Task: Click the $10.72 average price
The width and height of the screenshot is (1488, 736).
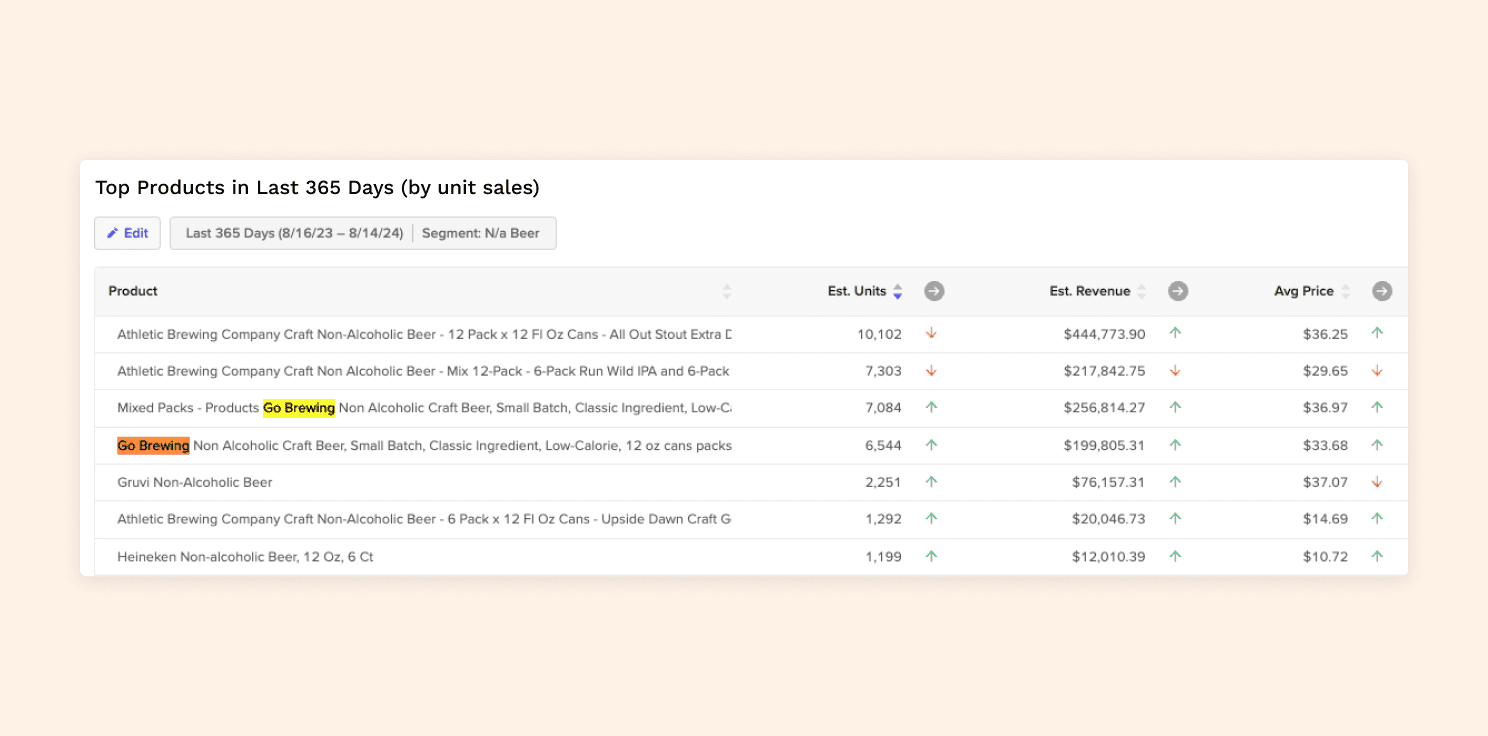Action: 1326,556
